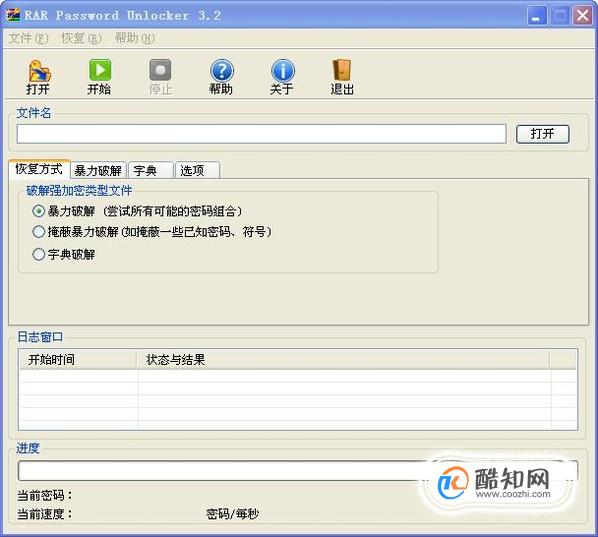Click the 文件名 input field
598x537 pixels.
tap(262, 134)
